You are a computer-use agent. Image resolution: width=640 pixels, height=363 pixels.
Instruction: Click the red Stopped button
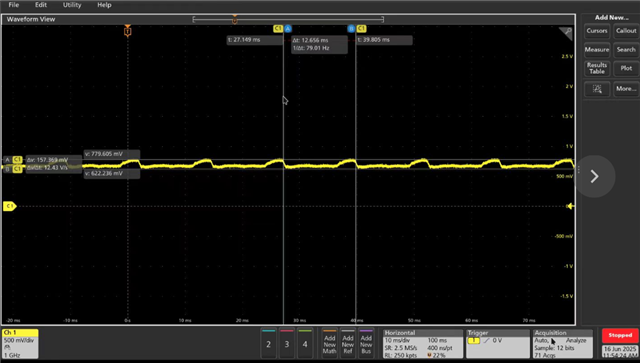click(x=620, y=335)
